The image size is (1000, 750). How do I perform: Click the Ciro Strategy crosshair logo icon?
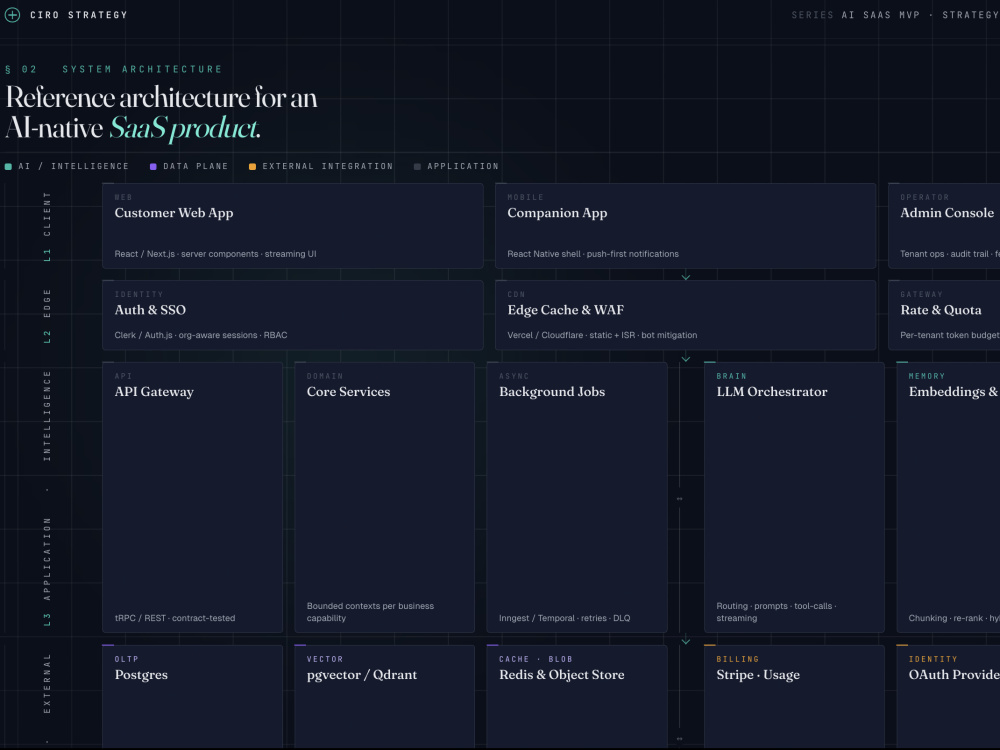point(12,15)
